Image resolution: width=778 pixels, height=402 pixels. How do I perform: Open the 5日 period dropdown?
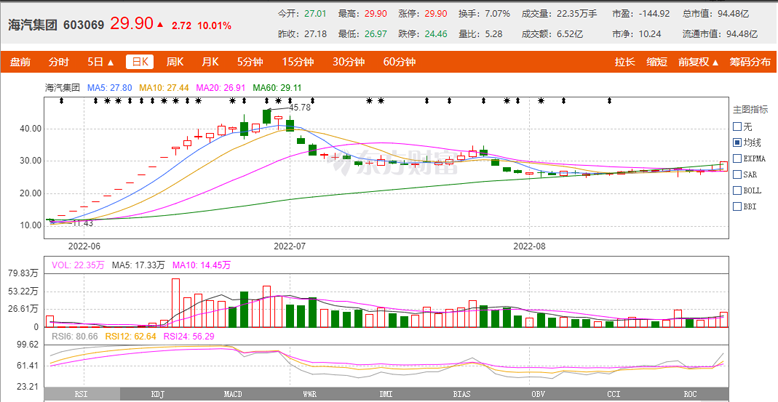[100, 62]
